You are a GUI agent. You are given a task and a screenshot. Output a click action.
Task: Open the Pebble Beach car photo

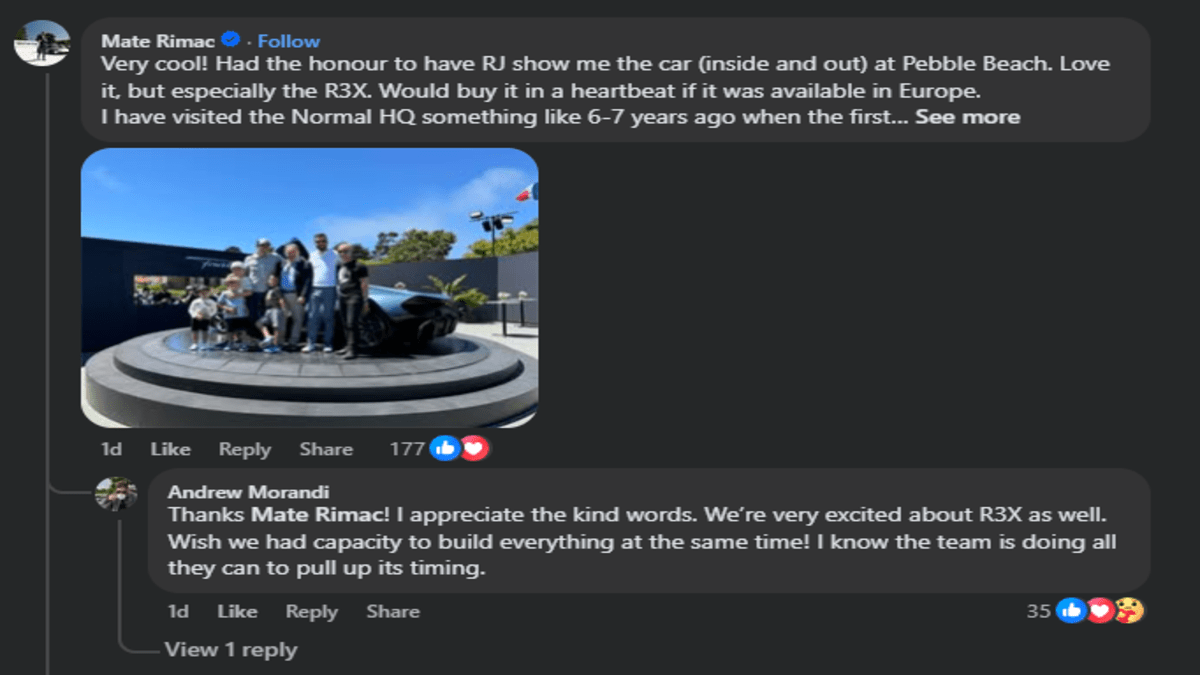[309, 288]
